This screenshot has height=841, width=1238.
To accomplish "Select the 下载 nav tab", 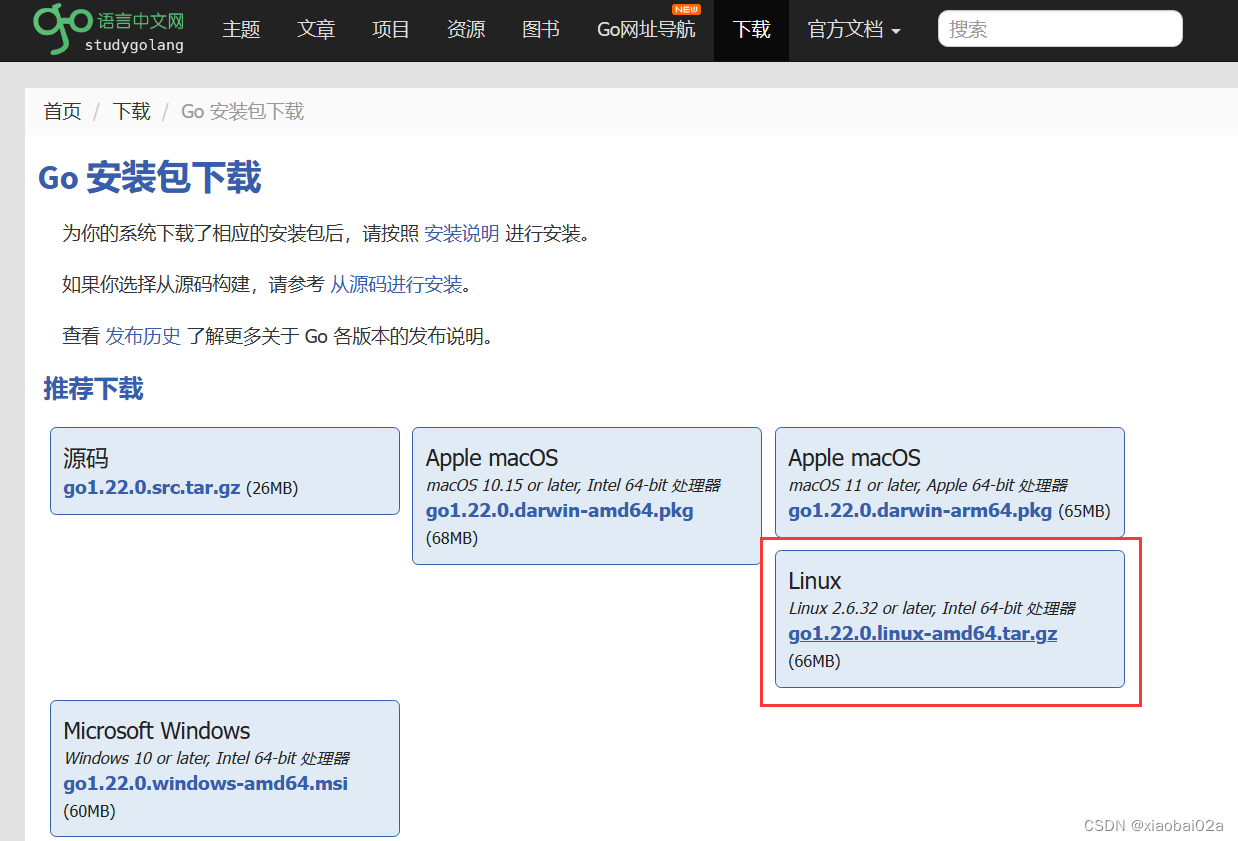I will tap(751, 30).
